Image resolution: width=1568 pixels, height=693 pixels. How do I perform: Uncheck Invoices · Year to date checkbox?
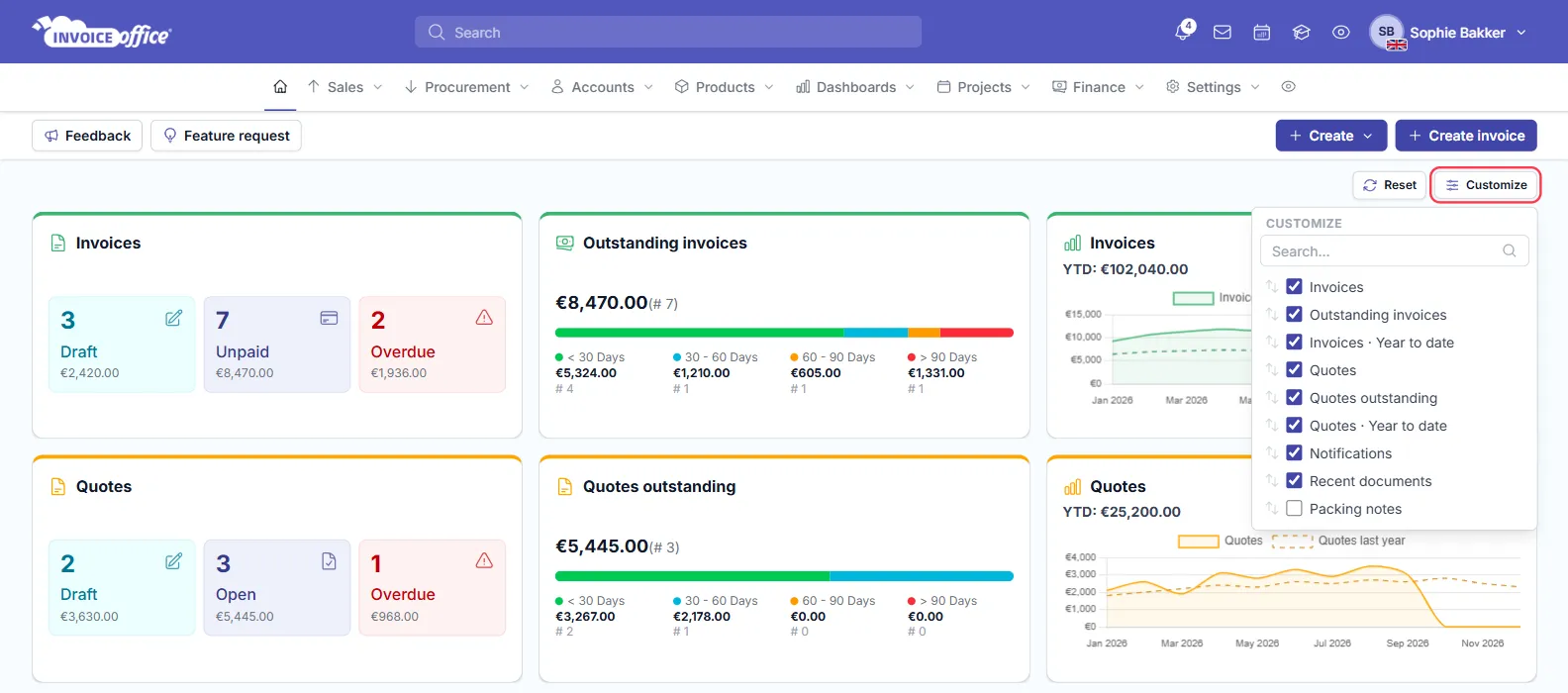click(x=1294, y=343)
